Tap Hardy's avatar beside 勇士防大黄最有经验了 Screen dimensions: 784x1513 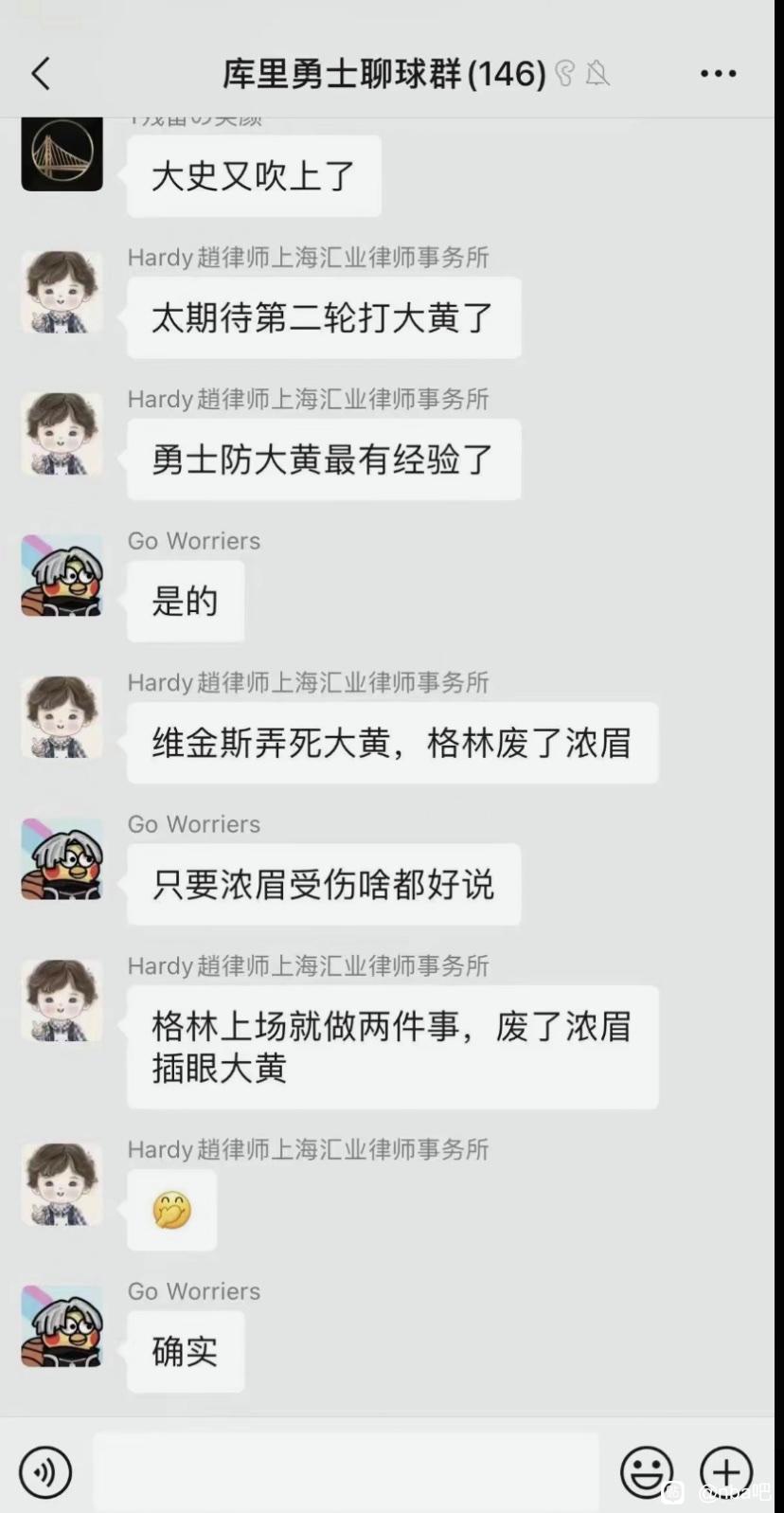tap(62, 434)
